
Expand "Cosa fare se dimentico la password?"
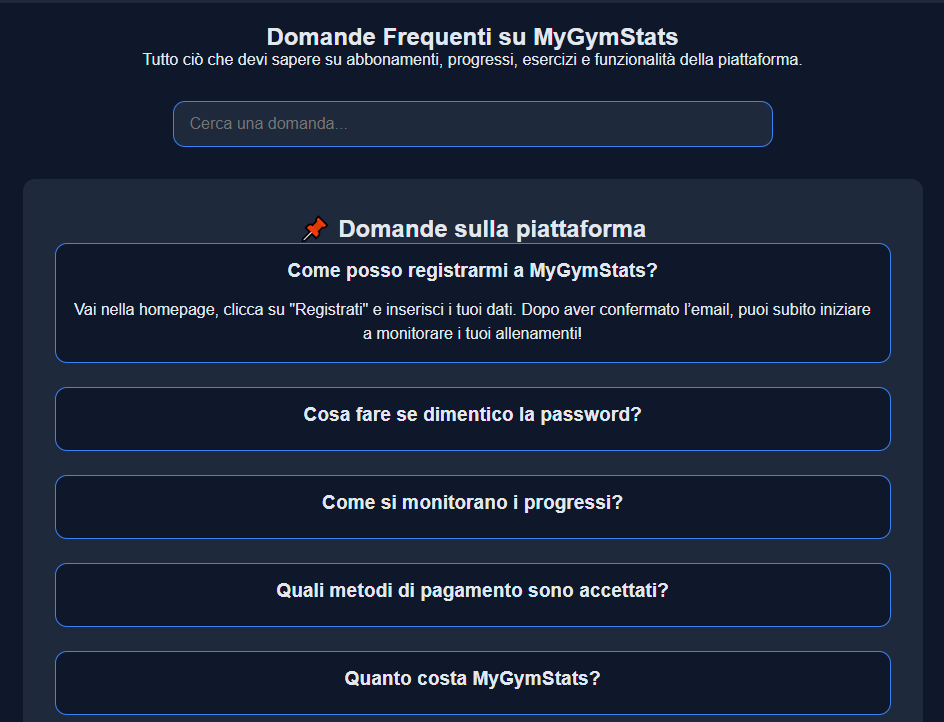click(472, 419)
